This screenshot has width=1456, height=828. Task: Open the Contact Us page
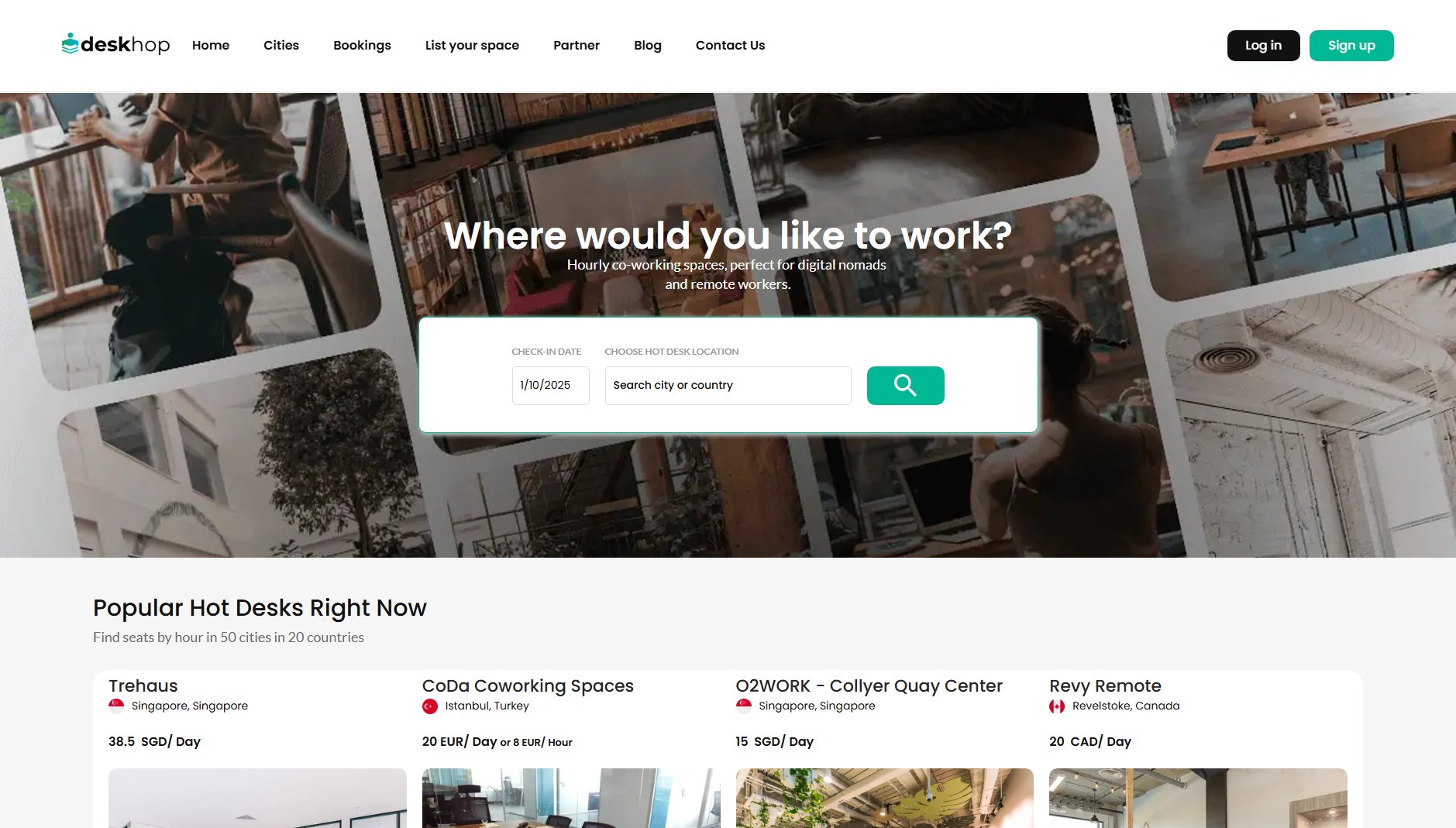[730, 45]
